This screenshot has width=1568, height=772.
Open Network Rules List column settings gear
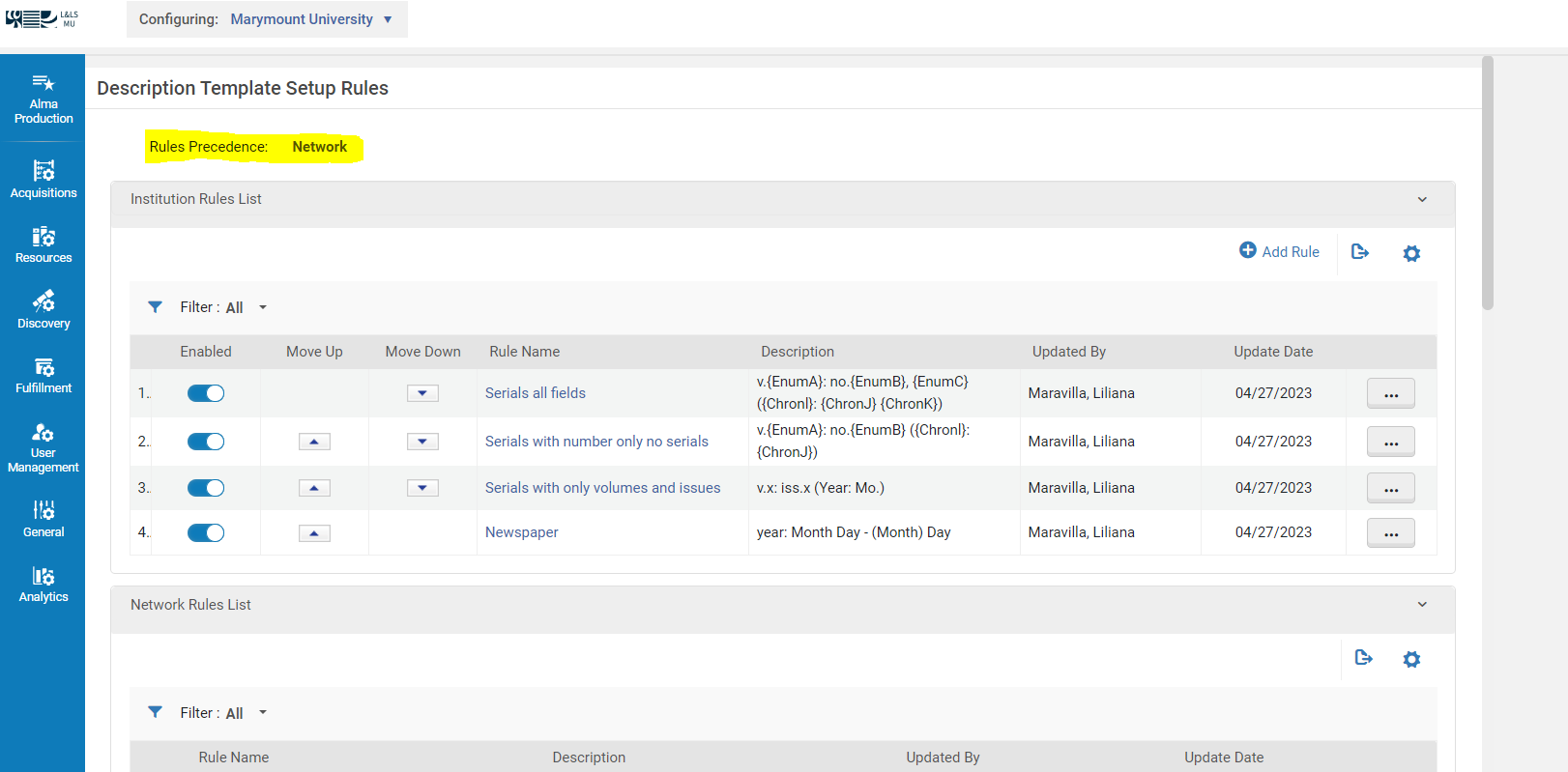pos(1411,659)
